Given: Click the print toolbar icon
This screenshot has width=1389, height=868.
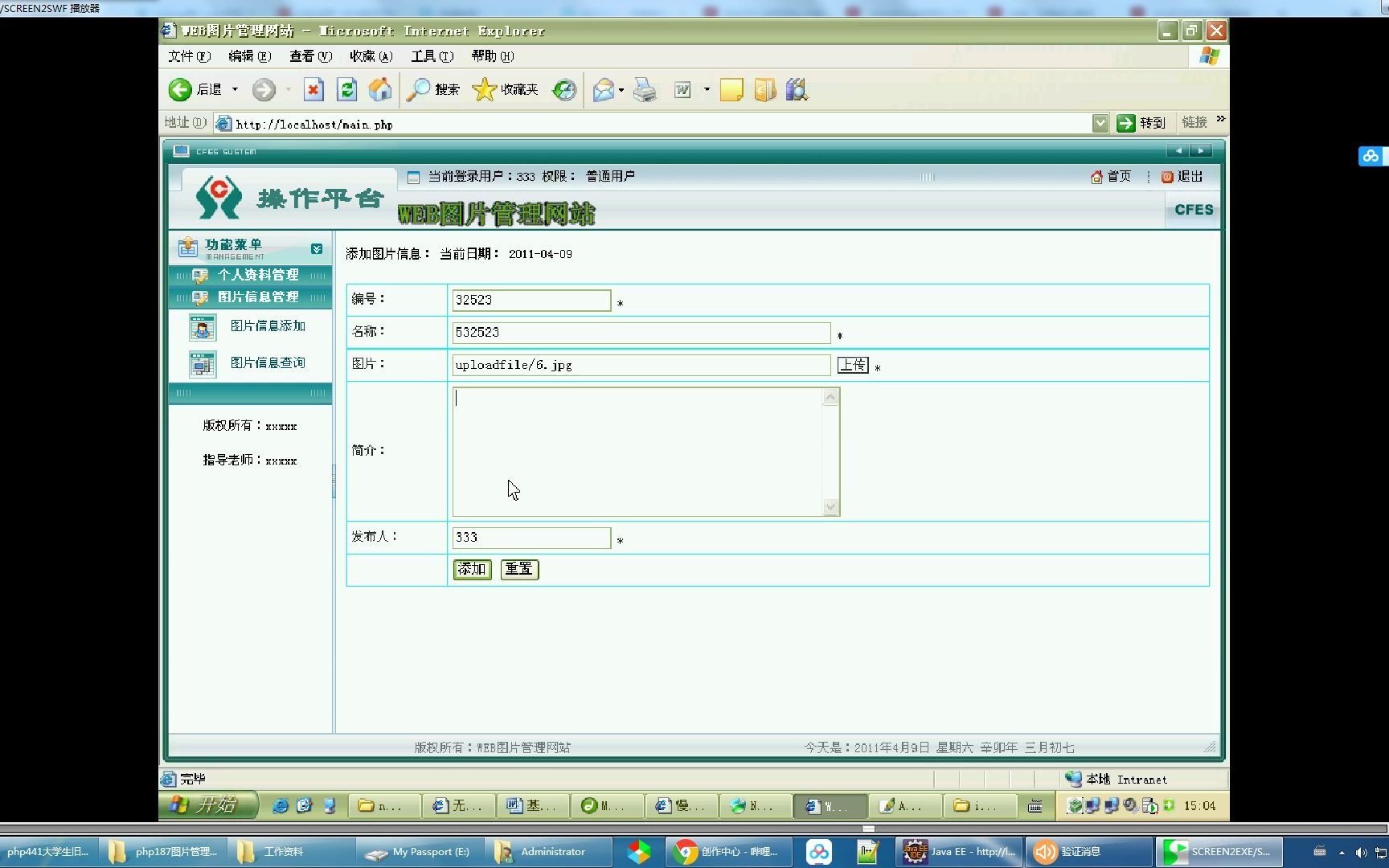Looking at the screenshot, I should pyautogui.click(x=645, y=89).
